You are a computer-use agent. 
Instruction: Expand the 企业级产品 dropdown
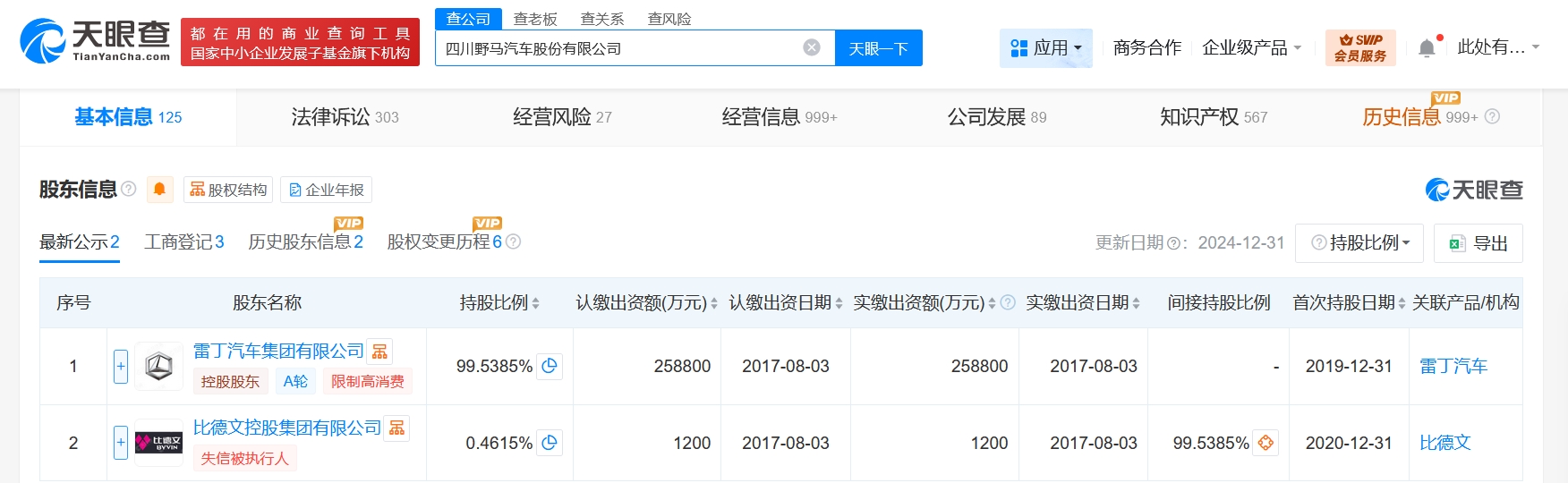click(x=1251, y=48)
